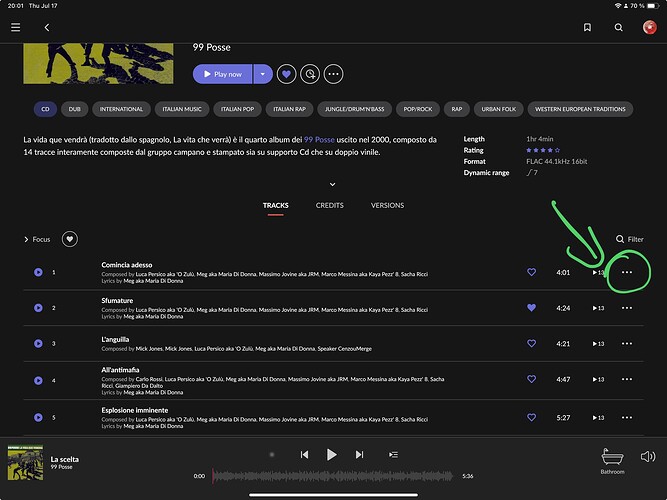The image size is (667, 500).
Task: Select the URBAN FOLK genre tag
Action: click(x=499, y=109)
